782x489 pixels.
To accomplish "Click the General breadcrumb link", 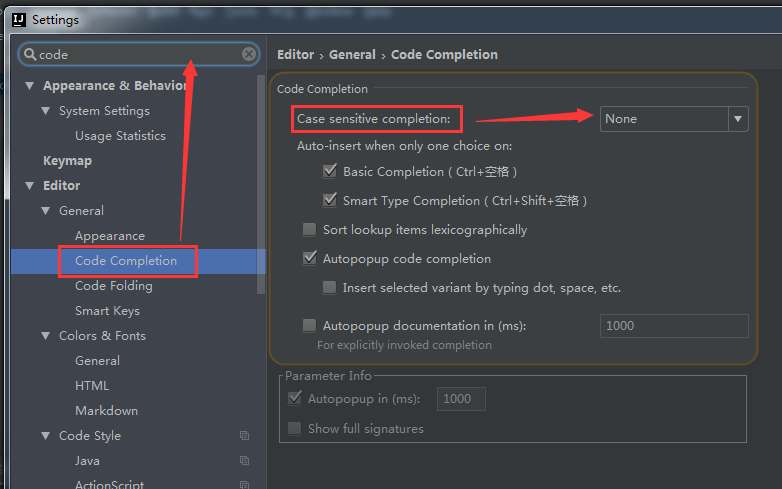I will [x=352, y=55].
